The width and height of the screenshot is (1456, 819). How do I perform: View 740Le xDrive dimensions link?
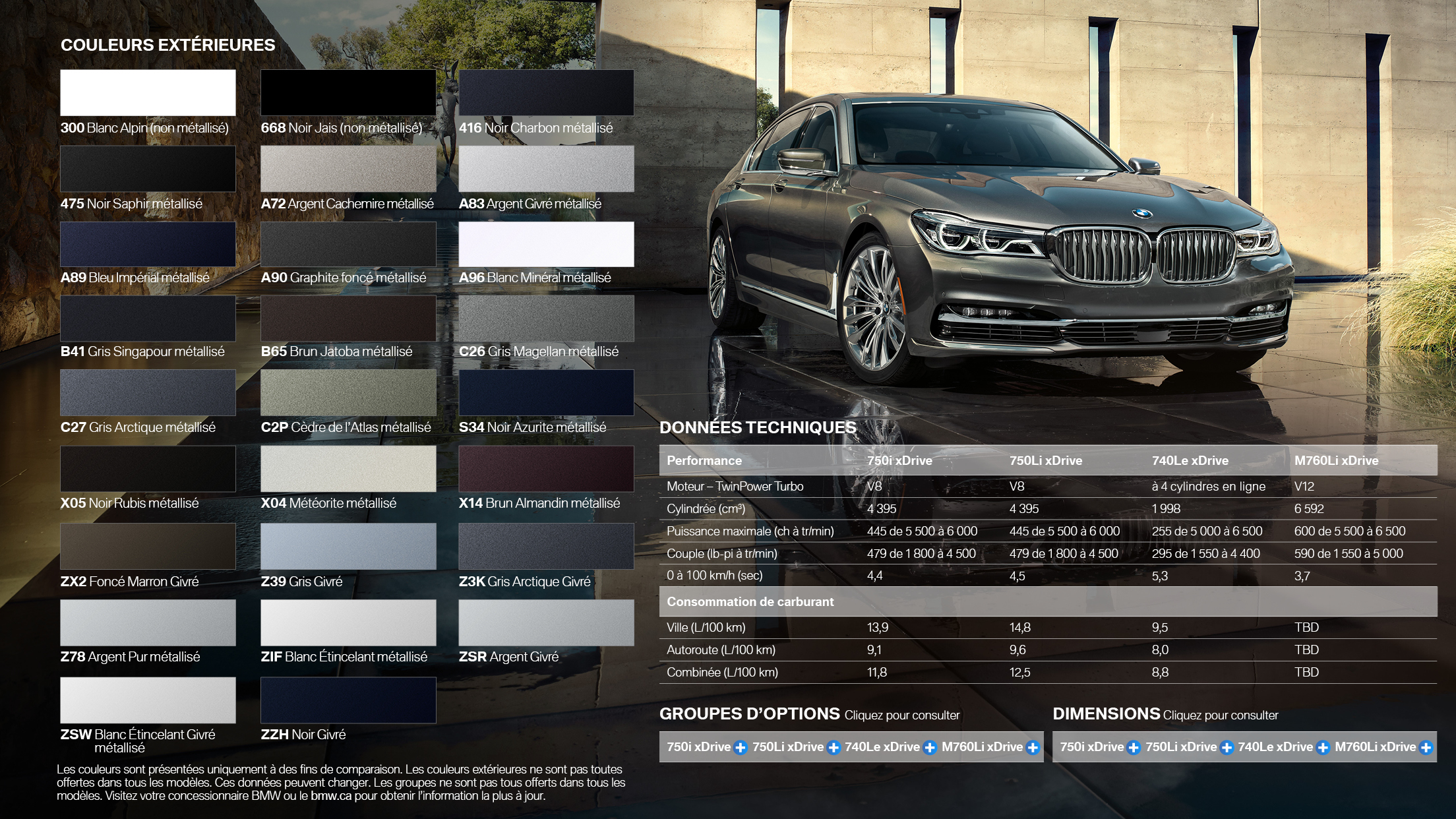(1275, 746)
